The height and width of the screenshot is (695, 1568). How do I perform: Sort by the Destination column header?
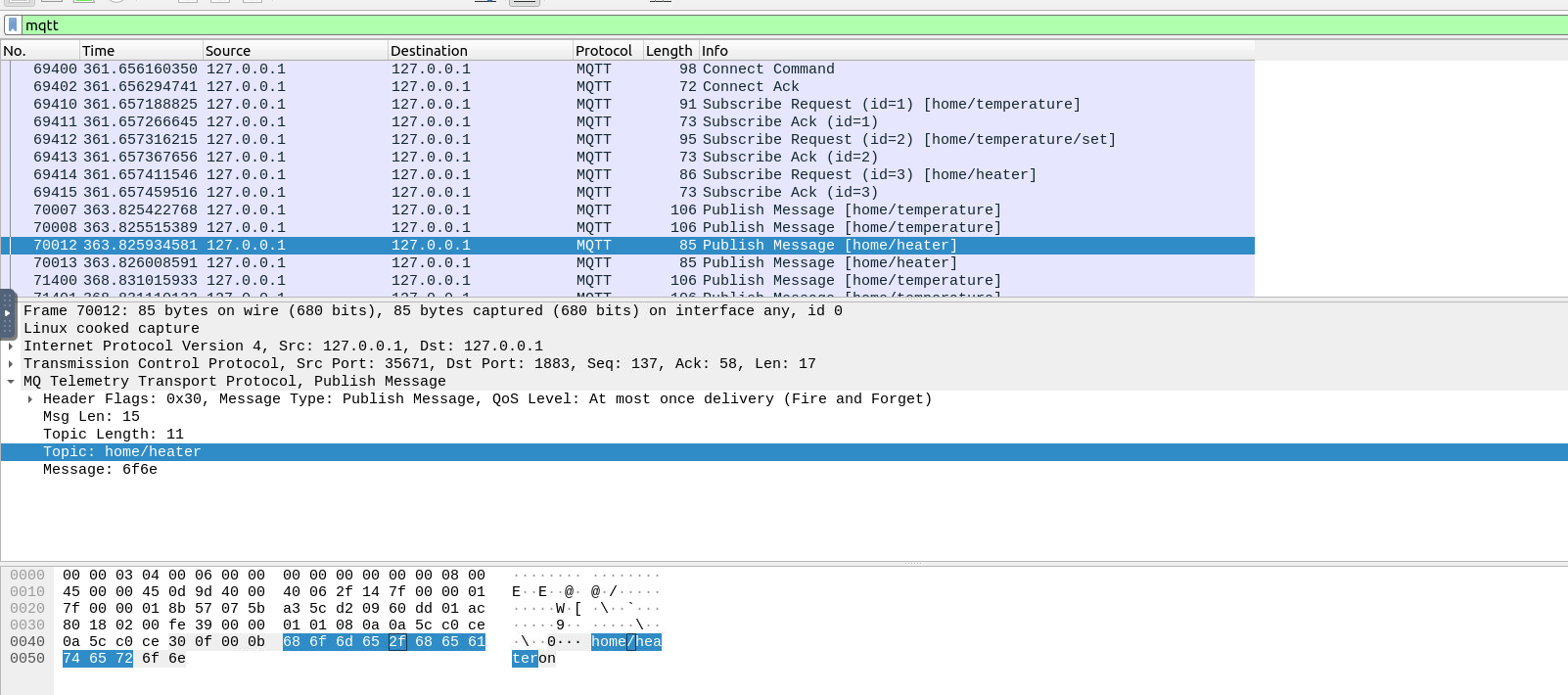pos(478,51)
